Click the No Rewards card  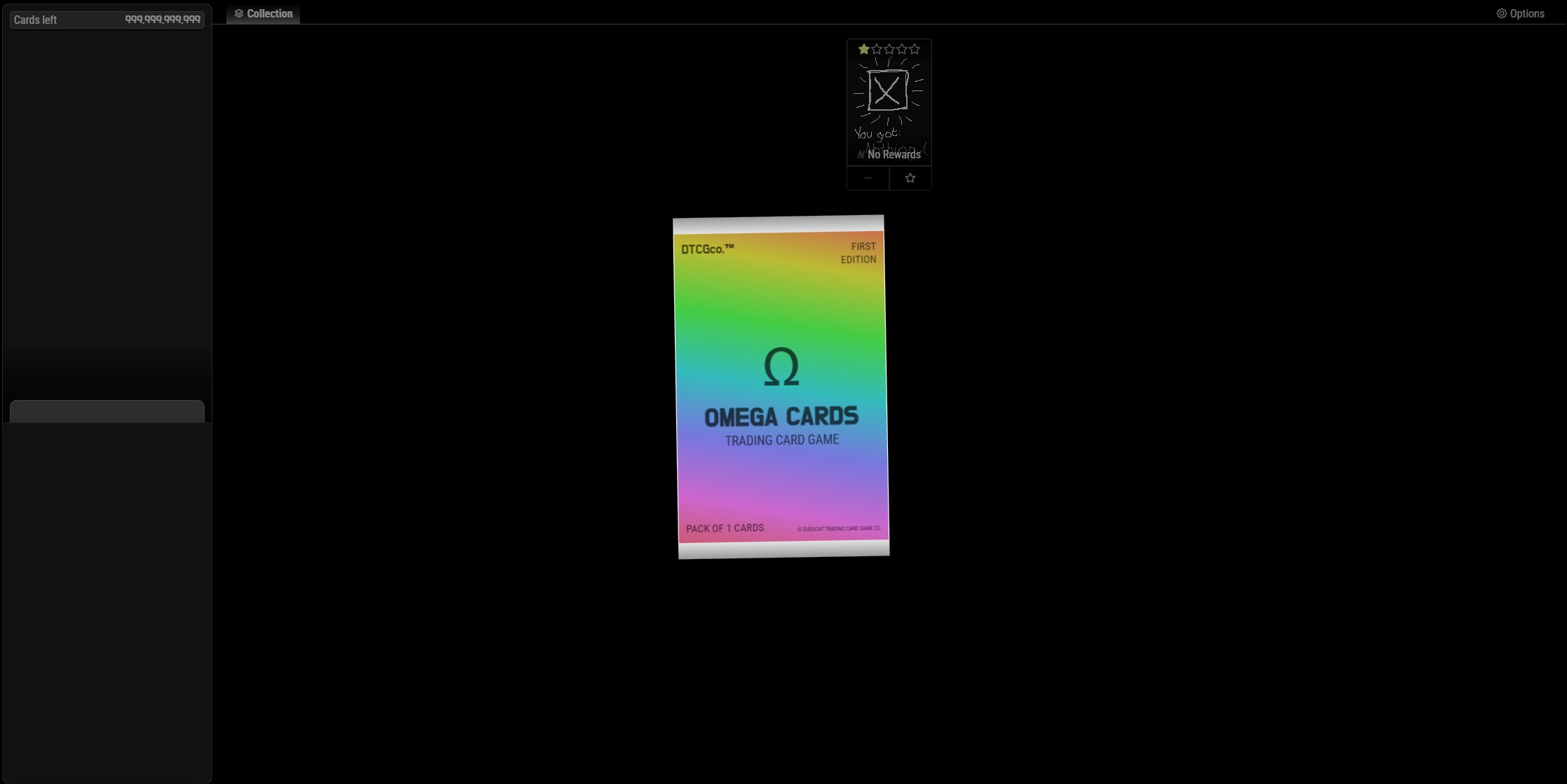[x=889, y=102]
